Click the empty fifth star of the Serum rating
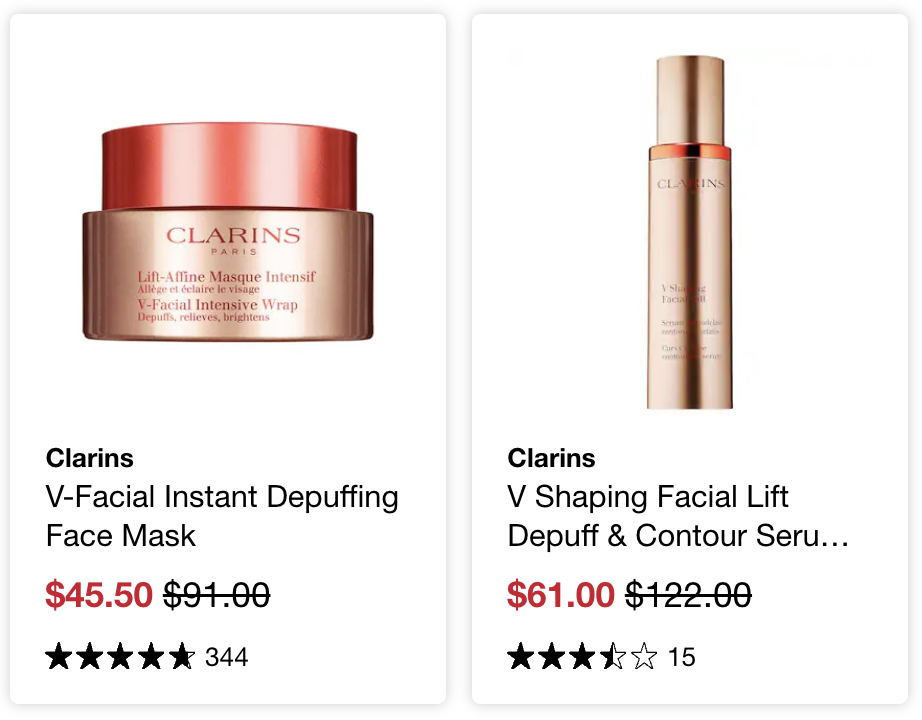 pyautogui.click(x=644, y=656)
